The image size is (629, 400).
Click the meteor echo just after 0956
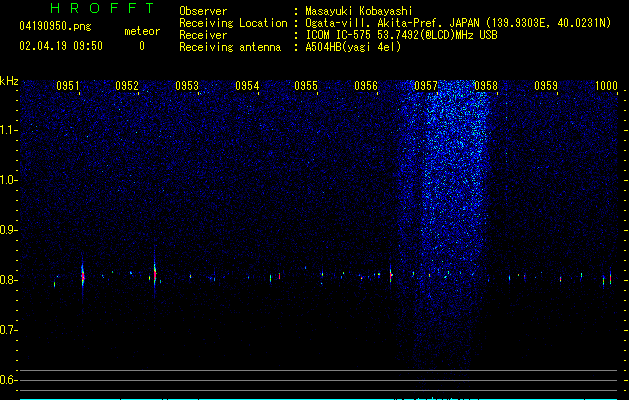tap(390, 274)
